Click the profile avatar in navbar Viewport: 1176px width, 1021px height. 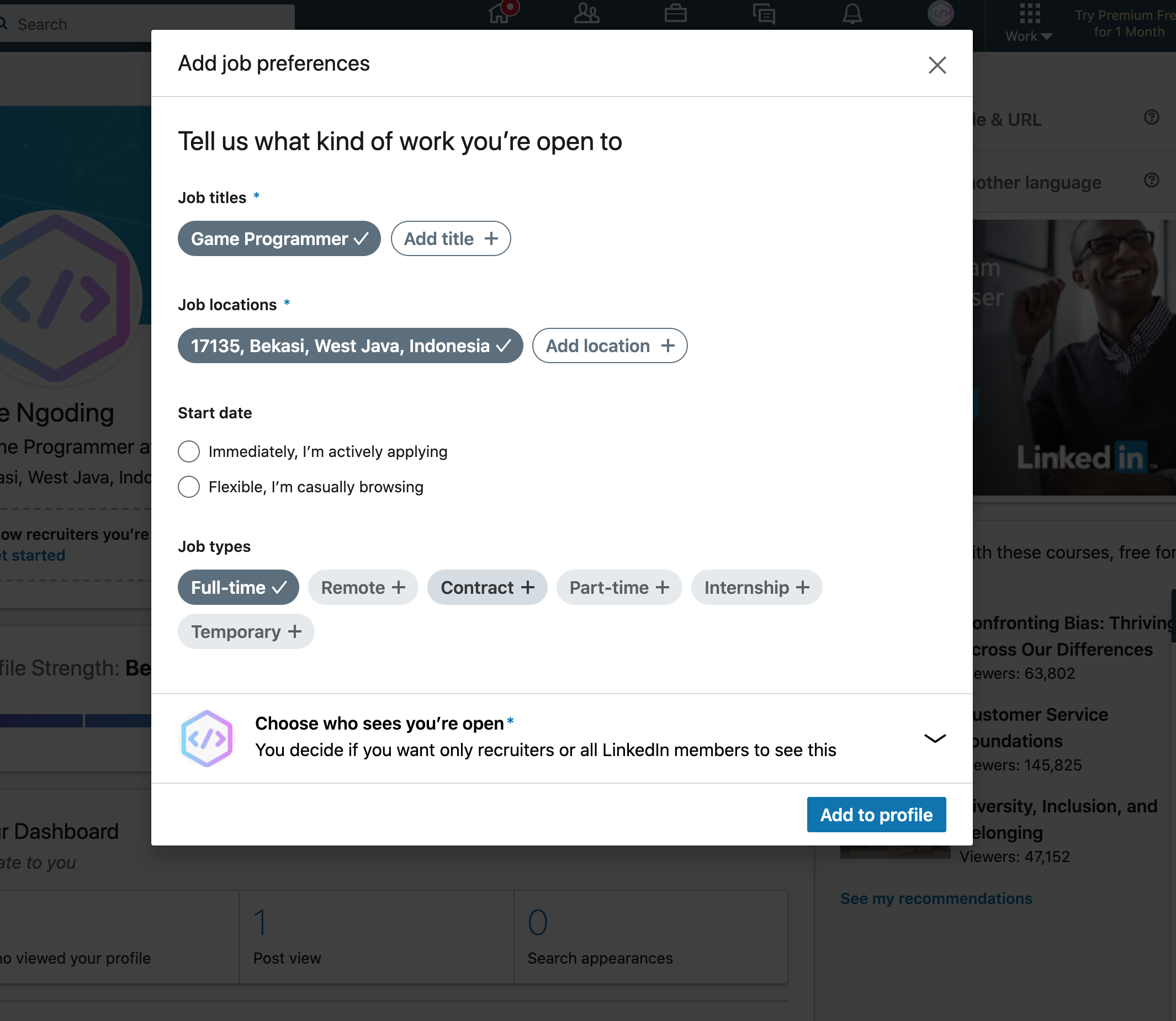click(x=940, y=13)
